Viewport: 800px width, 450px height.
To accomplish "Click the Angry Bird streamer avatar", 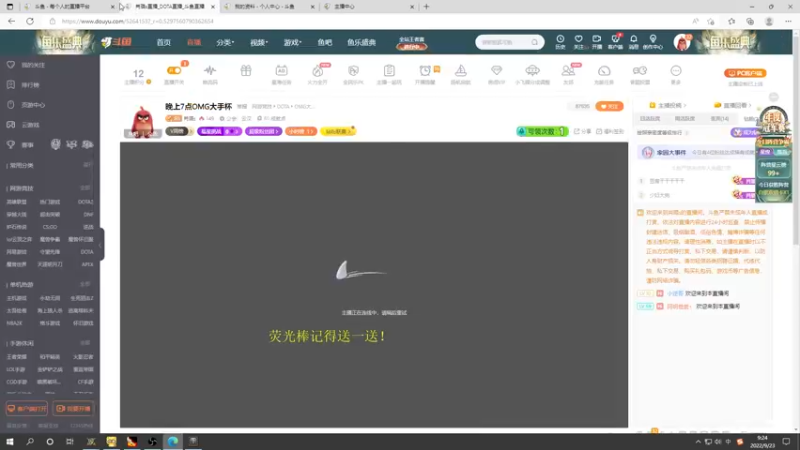I will pos(142,121).
